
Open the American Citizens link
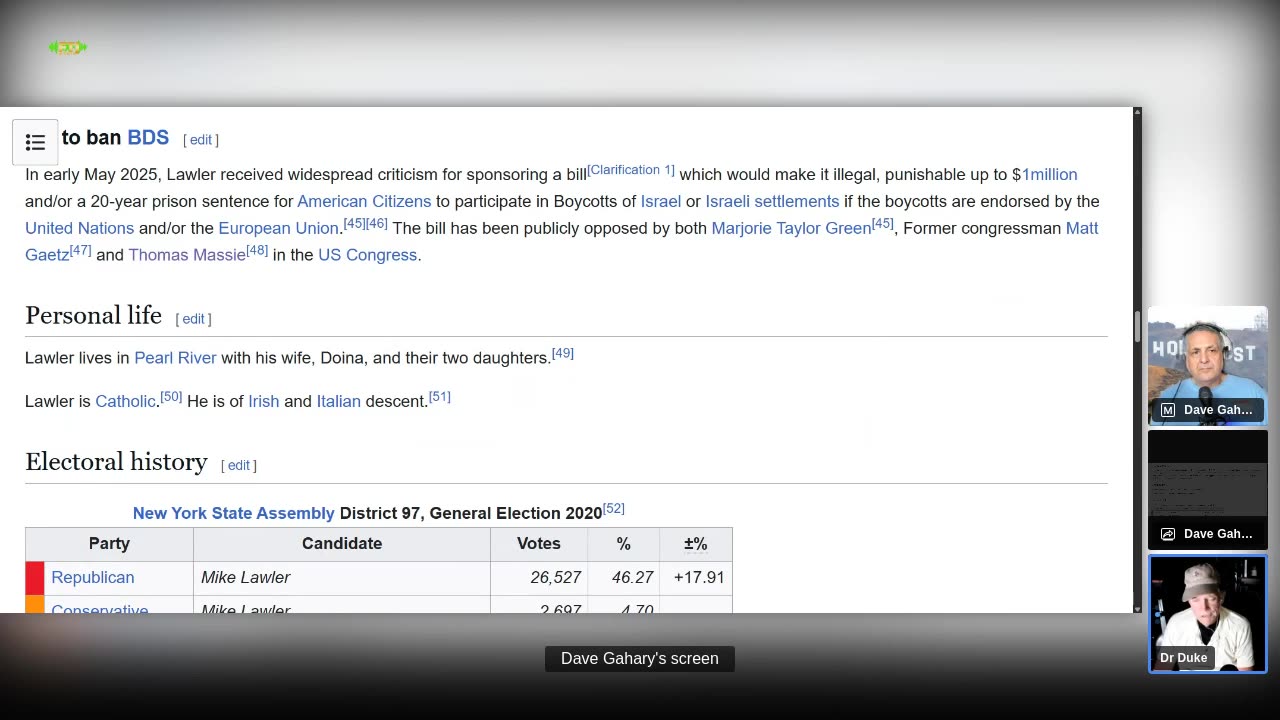(364, 201)
